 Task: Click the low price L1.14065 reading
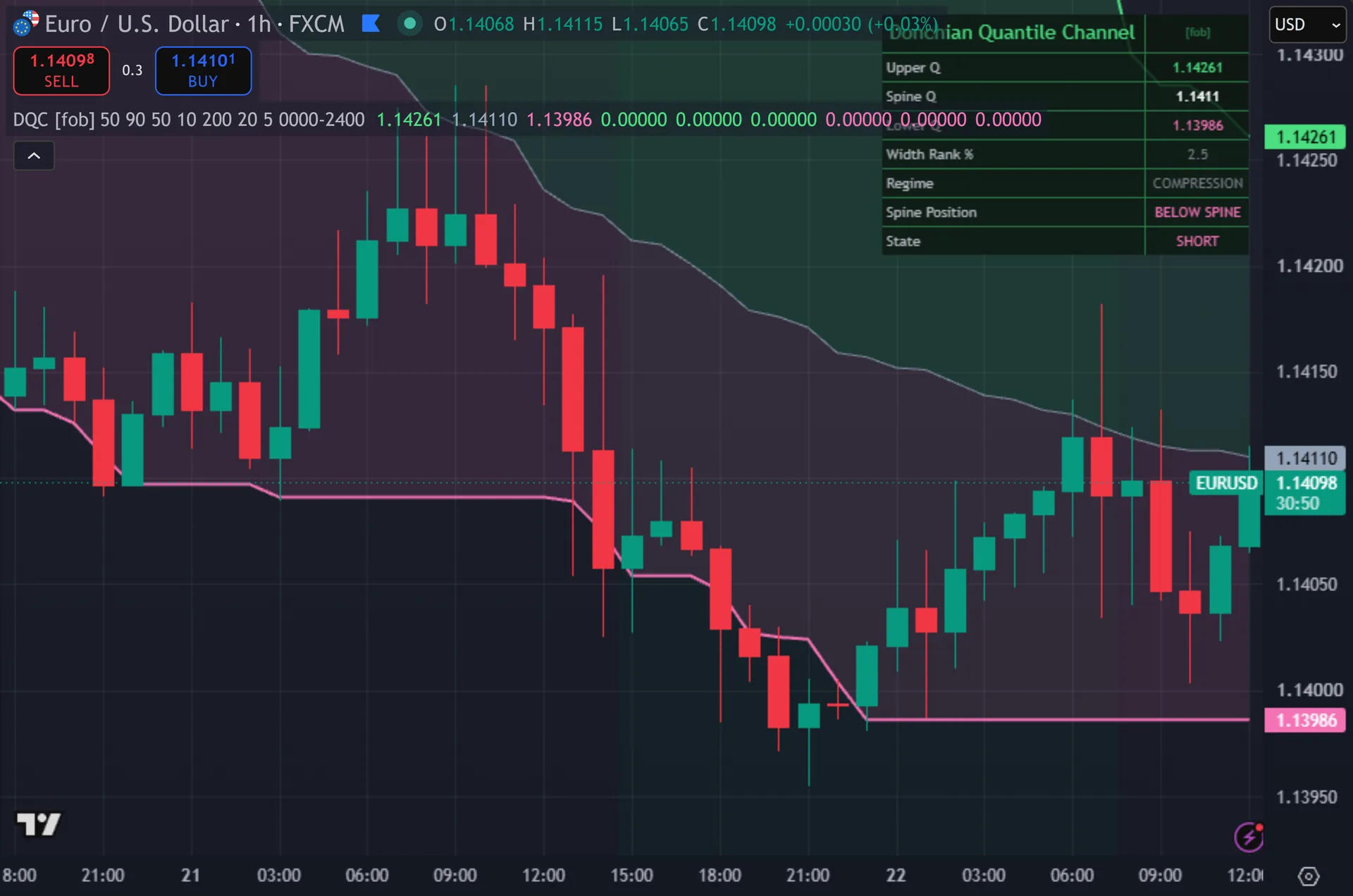click(650, 24)
